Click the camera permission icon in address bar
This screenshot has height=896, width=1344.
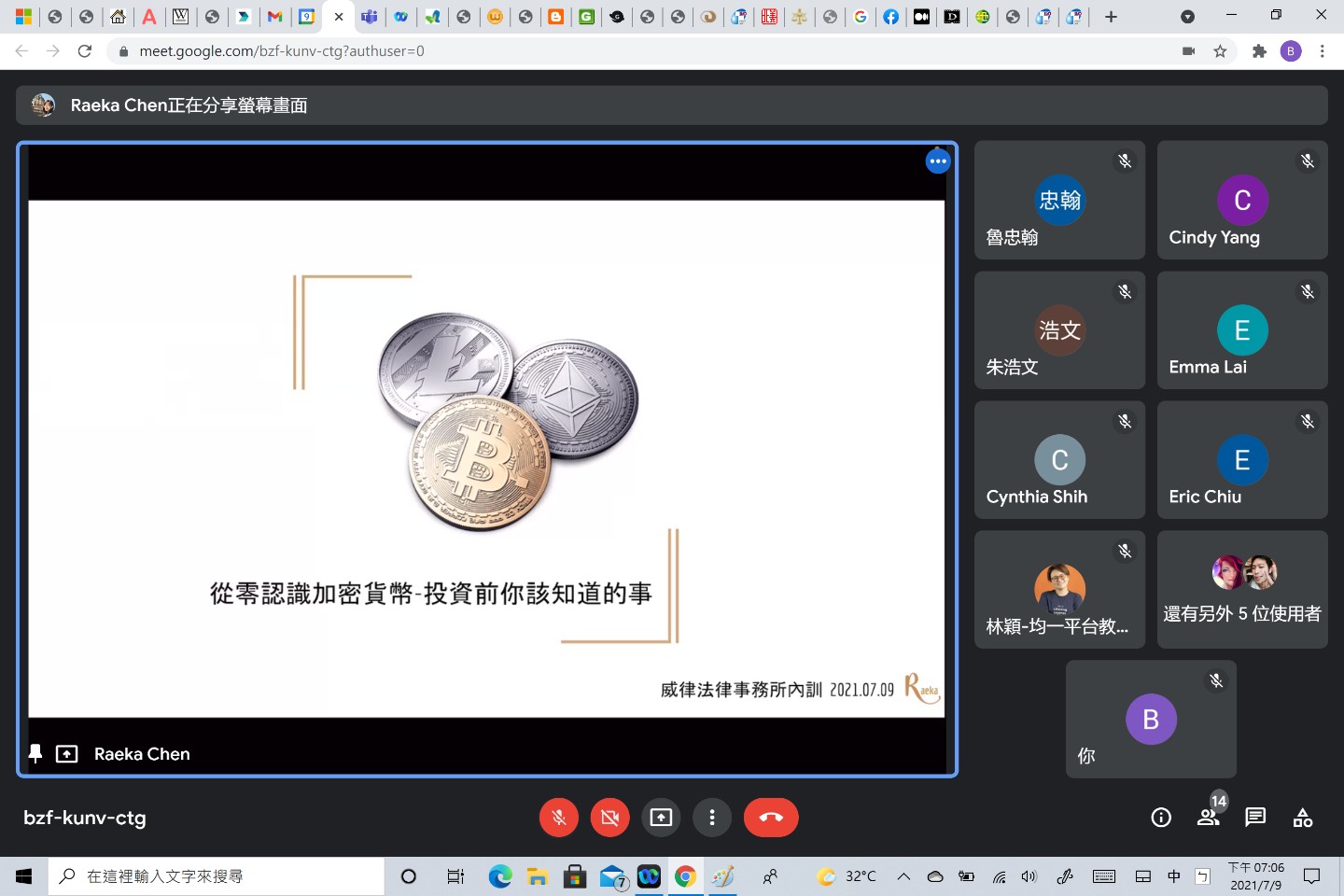1188,51
